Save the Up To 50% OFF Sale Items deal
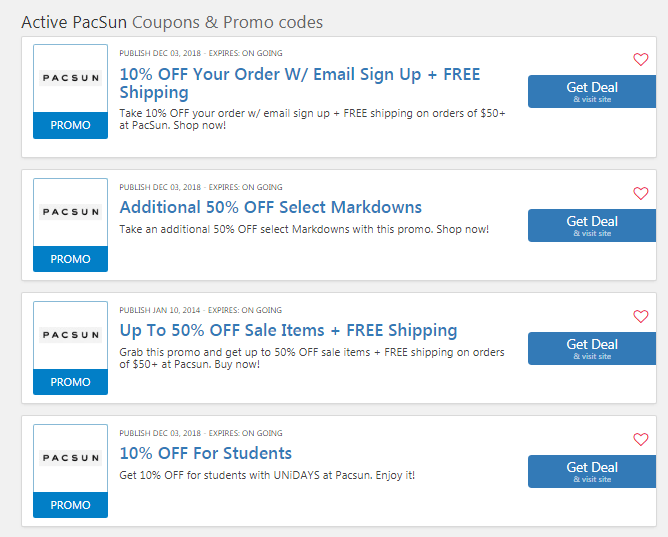Viewport: 668px width, 537px height. pos(641,316)
